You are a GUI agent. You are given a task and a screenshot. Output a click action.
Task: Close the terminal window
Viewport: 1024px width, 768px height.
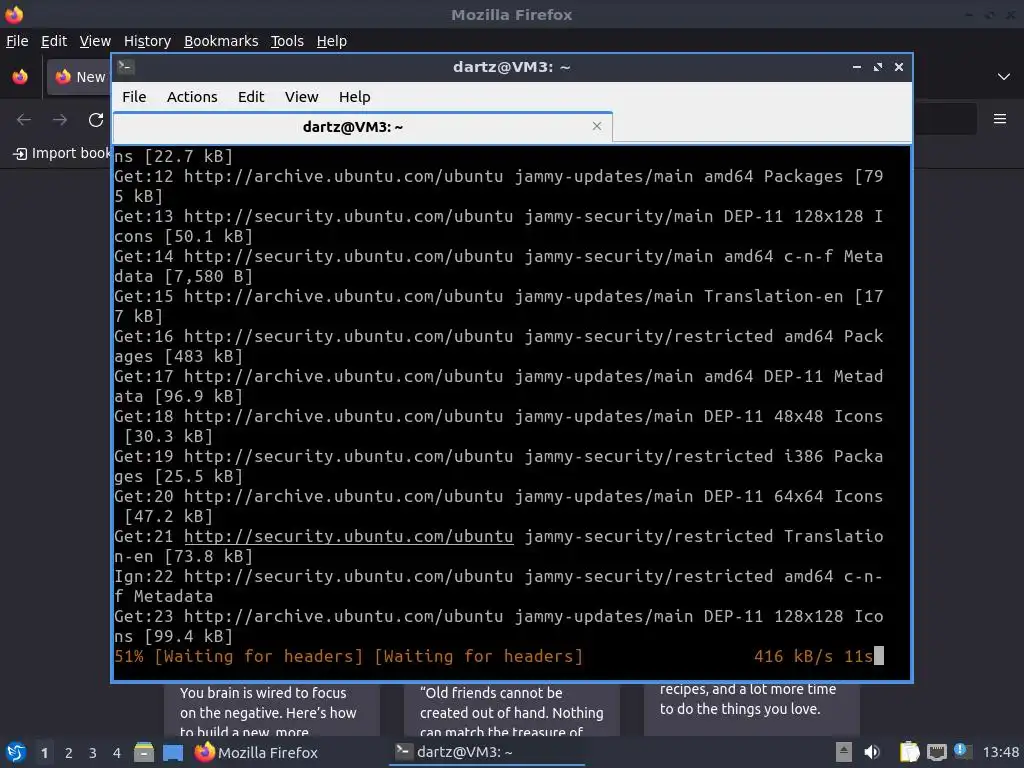pyautogui.click(x=899, y=67)
